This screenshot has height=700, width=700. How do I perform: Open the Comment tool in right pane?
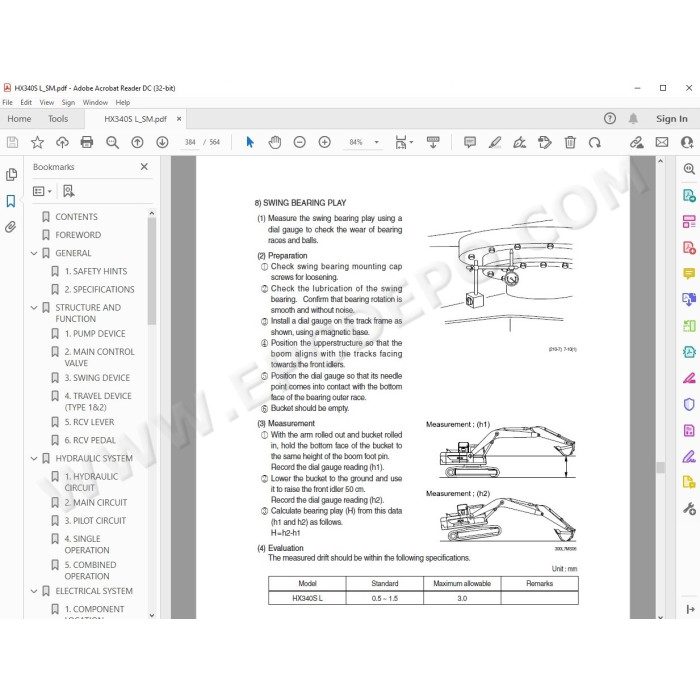(689, 273)
